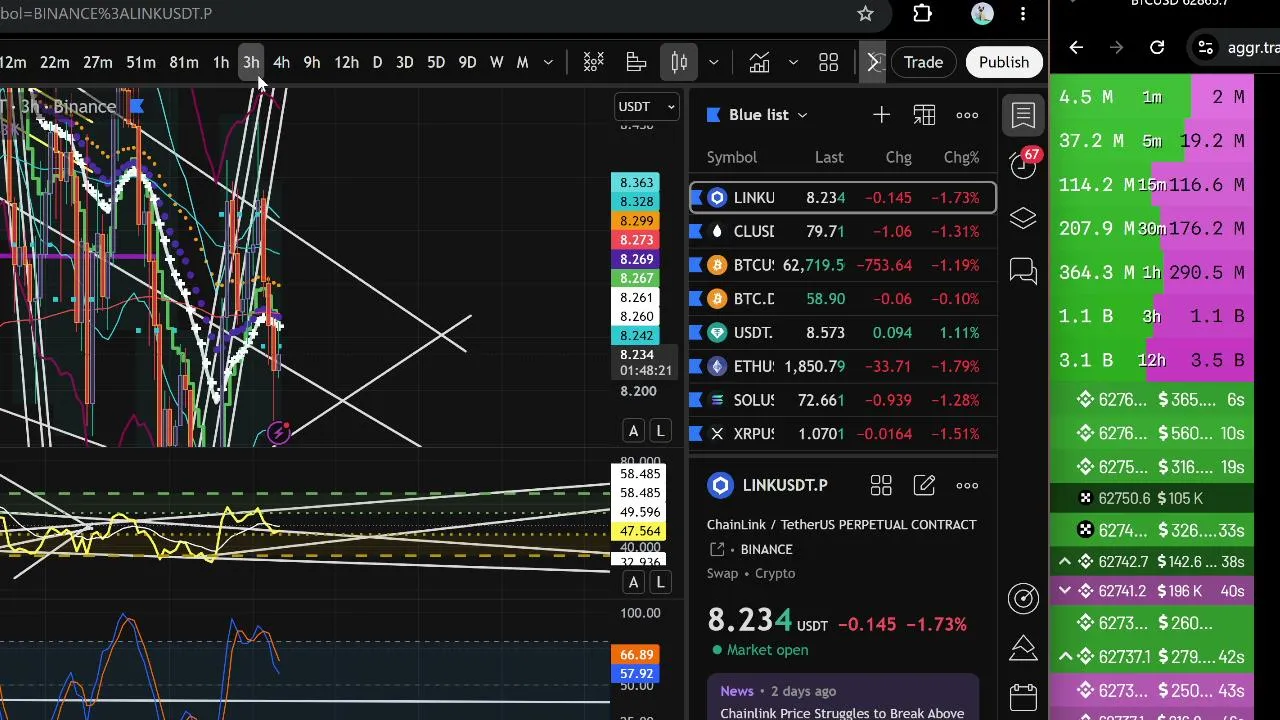The height and width of the screenshot is (720, 1280).
Task: Switch to 3h timeframe
Action: [x=251, y=62]
